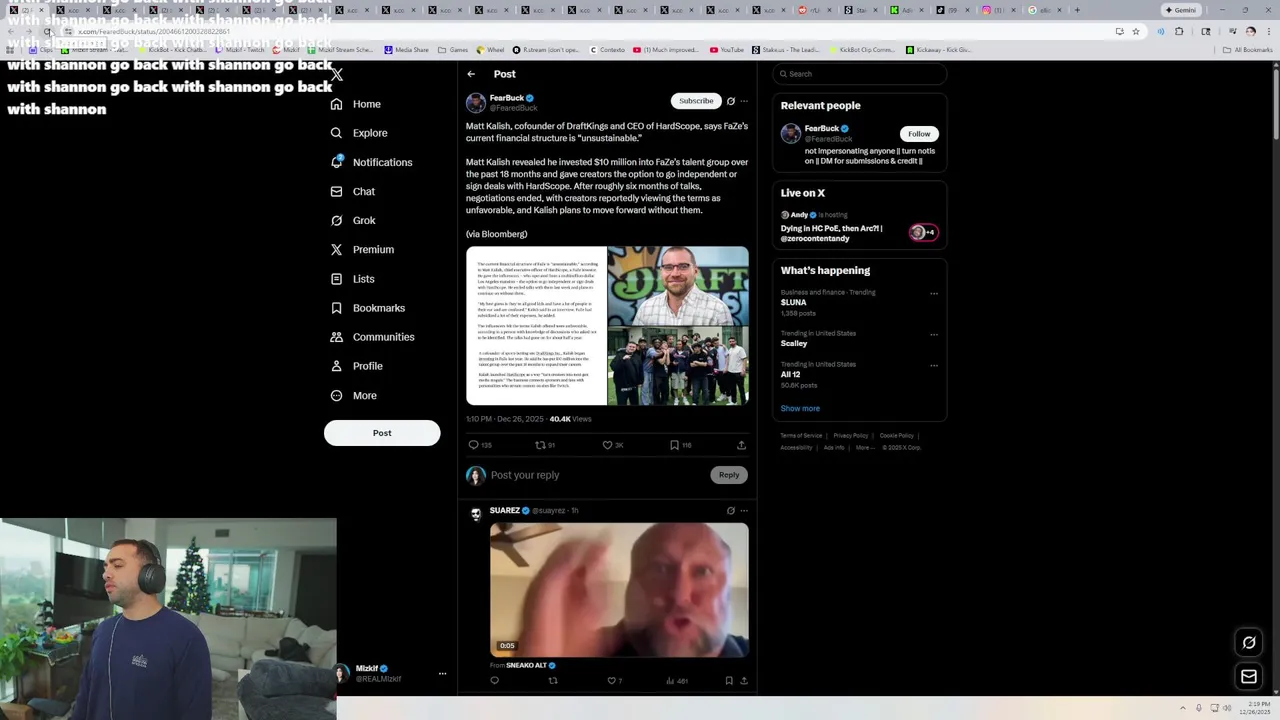This screenshot has width=1280, height=720.
Task: Bookmark the SUAREZ comment
Action: pos(729,681)
